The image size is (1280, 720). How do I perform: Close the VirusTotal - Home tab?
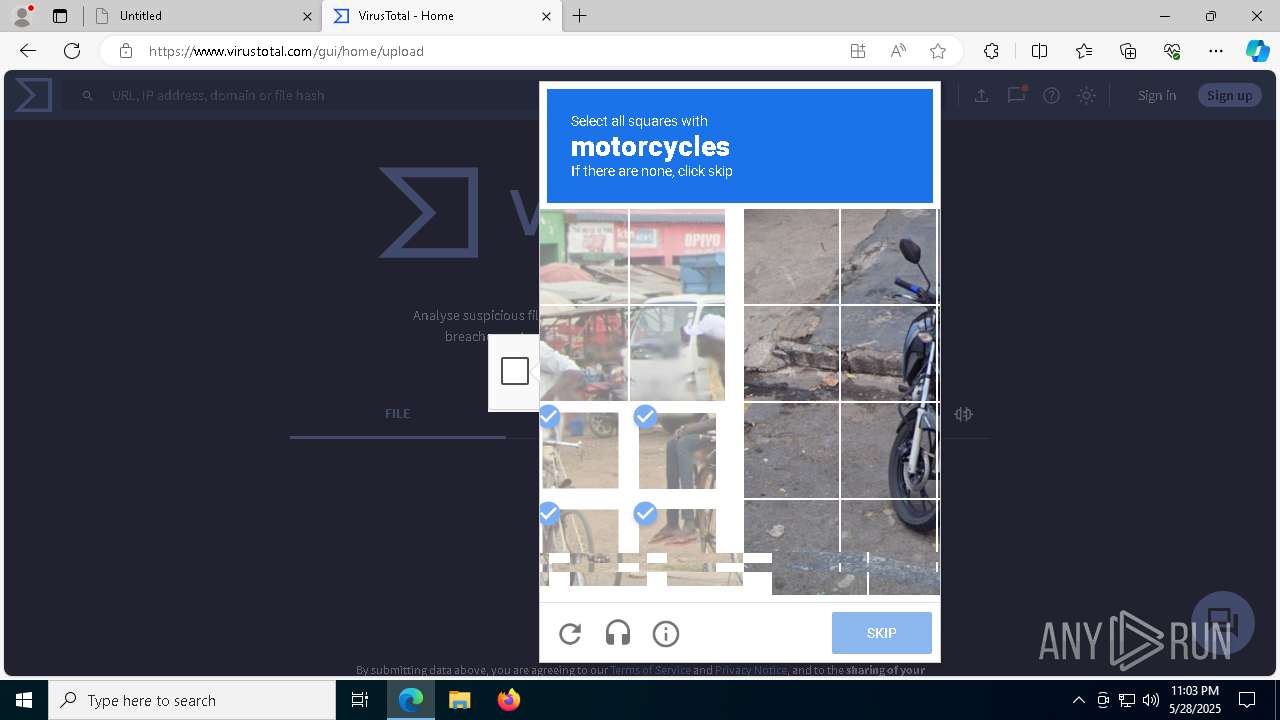click(x=546, y=16)
